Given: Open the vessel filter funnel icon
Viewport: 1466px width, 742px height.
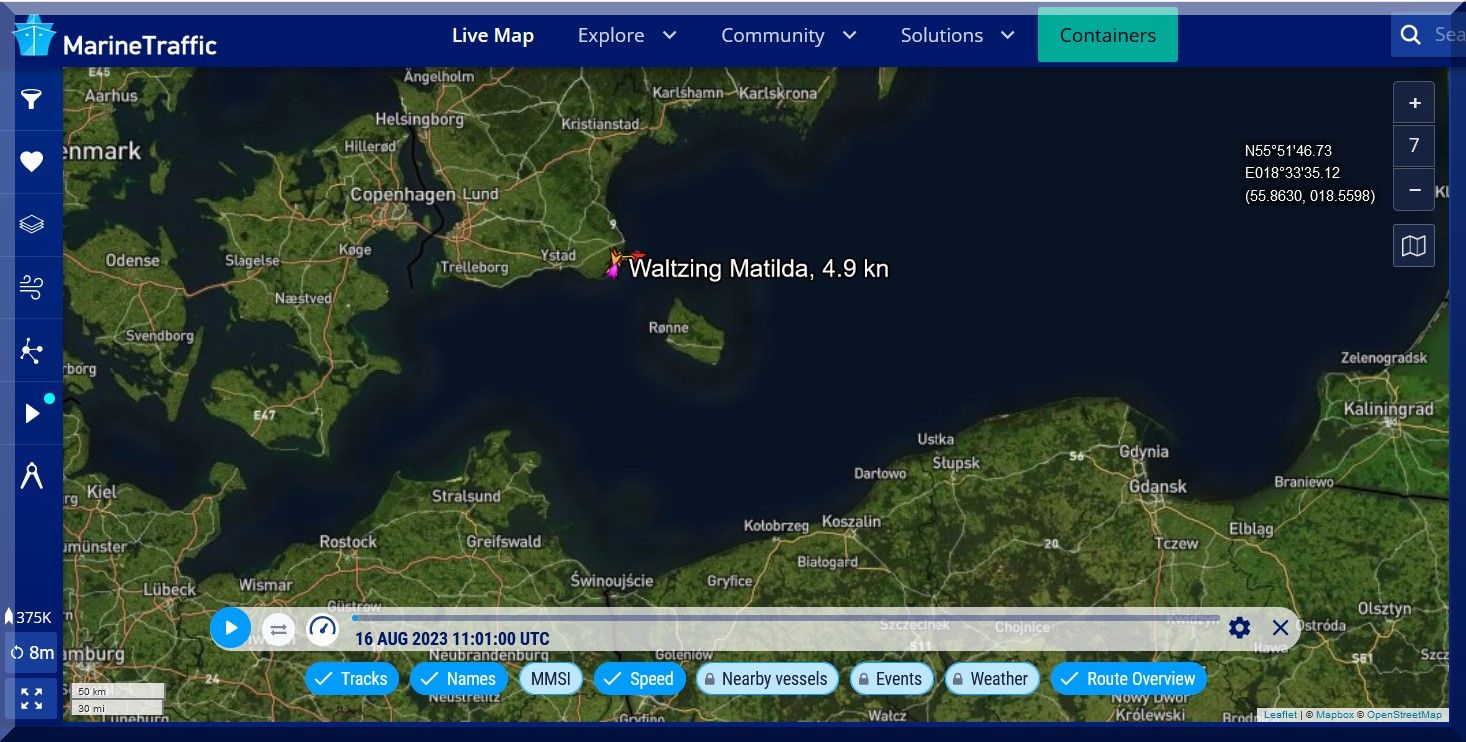Looking at the screenshot, I should [x=32, y=99].
